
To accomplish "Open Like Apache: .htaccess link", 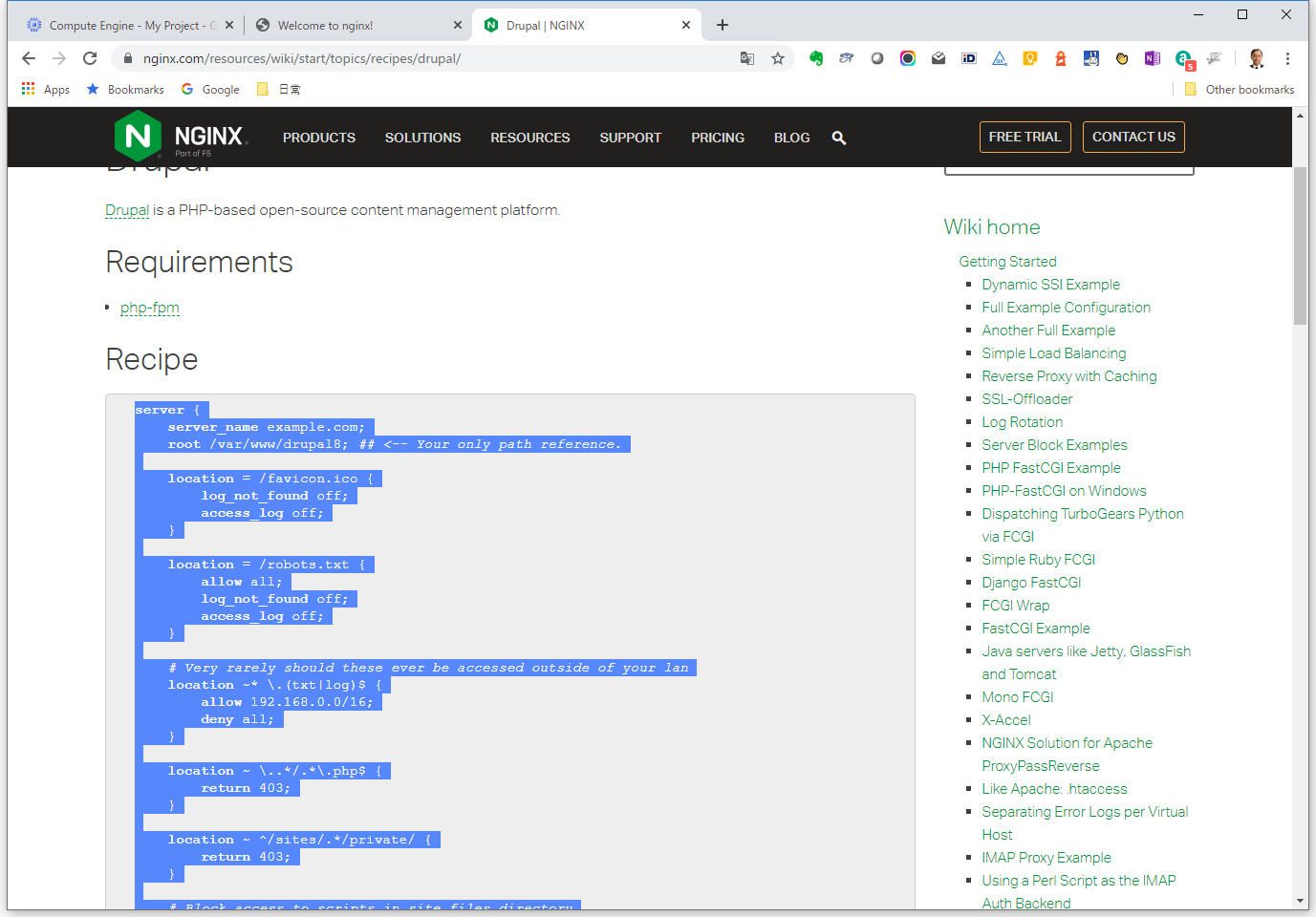I will (x=1054, y=789).
